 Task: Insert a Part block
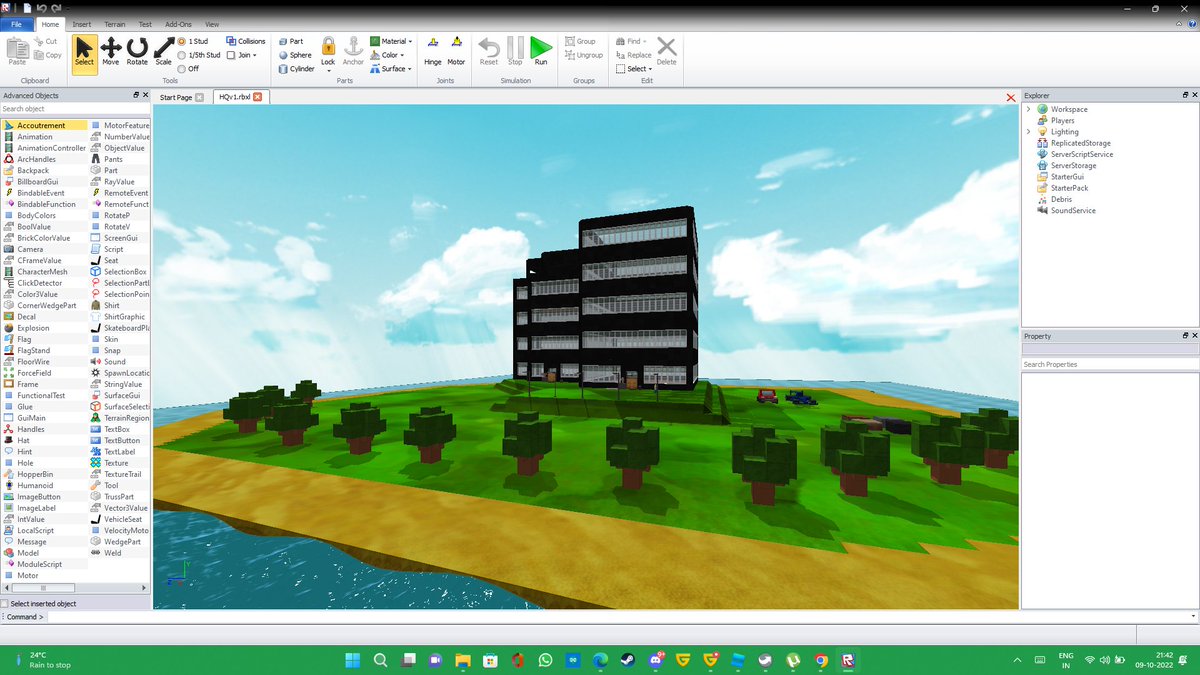pyautogui.click(x=290, y=41)
